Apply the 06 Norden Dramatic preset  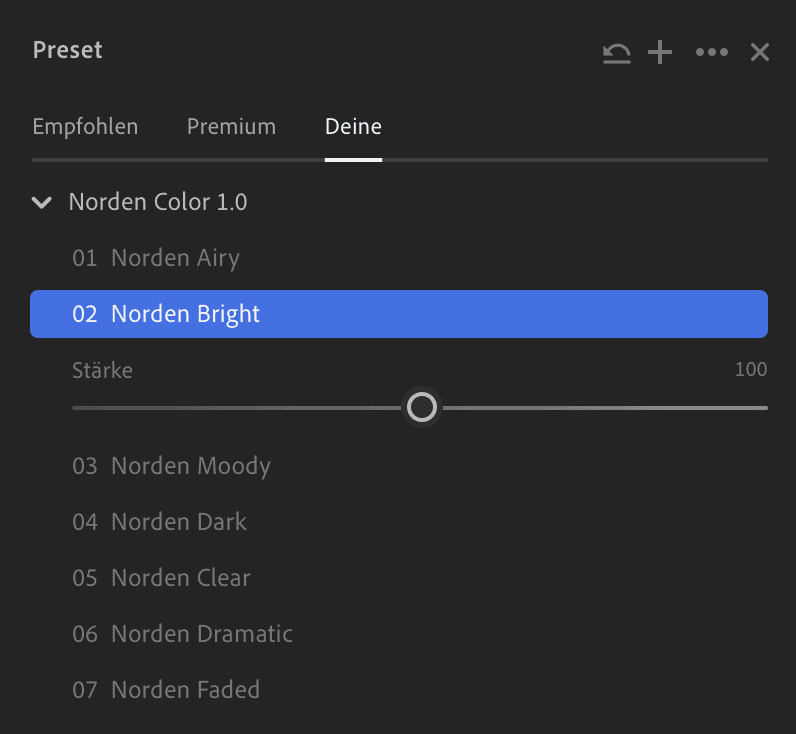[x=399, y=633]
